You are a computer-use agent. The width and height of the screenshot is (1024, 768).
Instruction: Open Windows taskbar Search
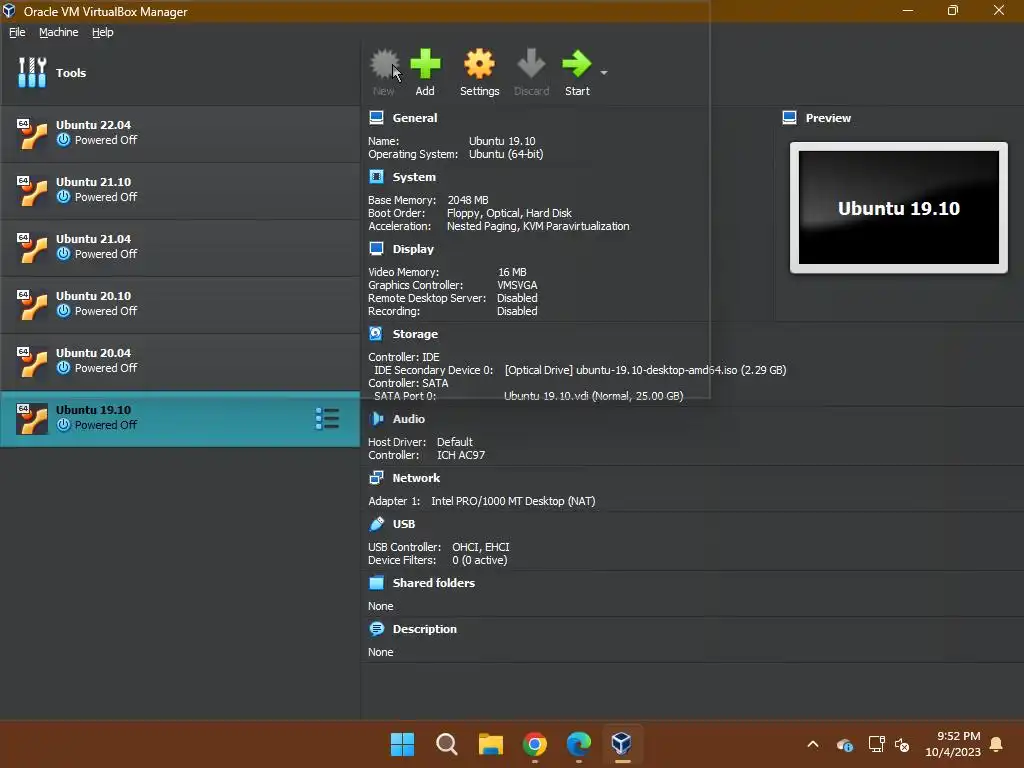click(447, 744)
